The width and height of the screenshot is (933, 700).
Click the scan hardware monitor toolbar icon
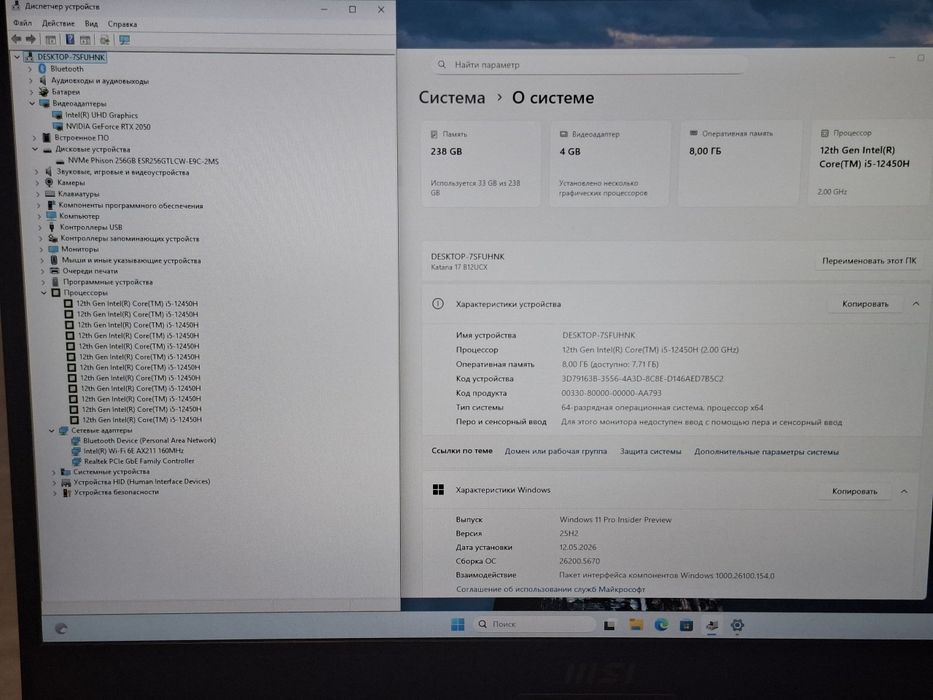click(124, 40)
